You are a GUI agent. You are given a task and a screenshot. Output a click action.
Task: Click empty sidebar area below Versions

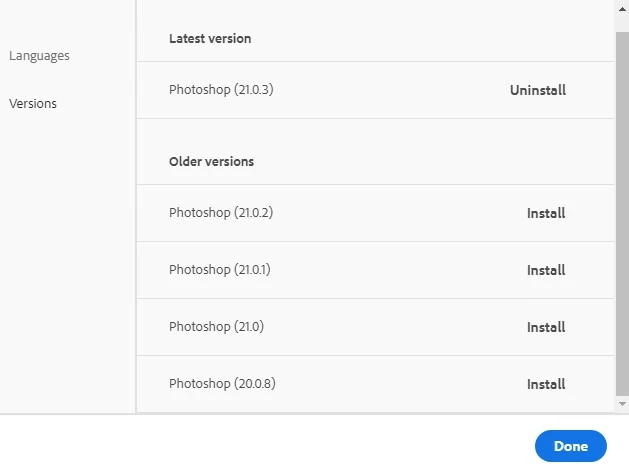coord(65,260)
